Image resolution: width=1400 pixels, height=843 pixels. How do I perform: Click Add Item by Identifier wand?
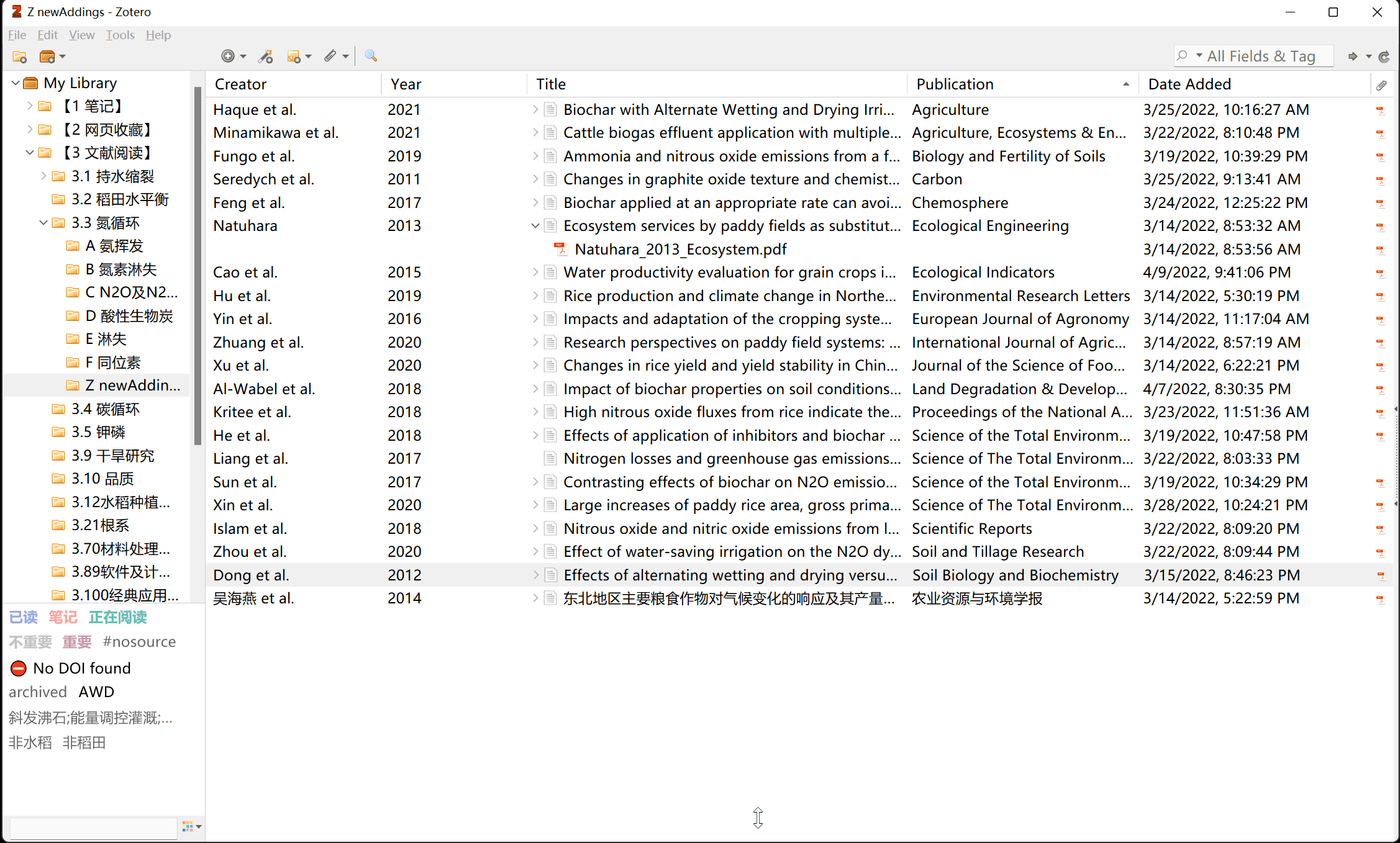point(266,56)
